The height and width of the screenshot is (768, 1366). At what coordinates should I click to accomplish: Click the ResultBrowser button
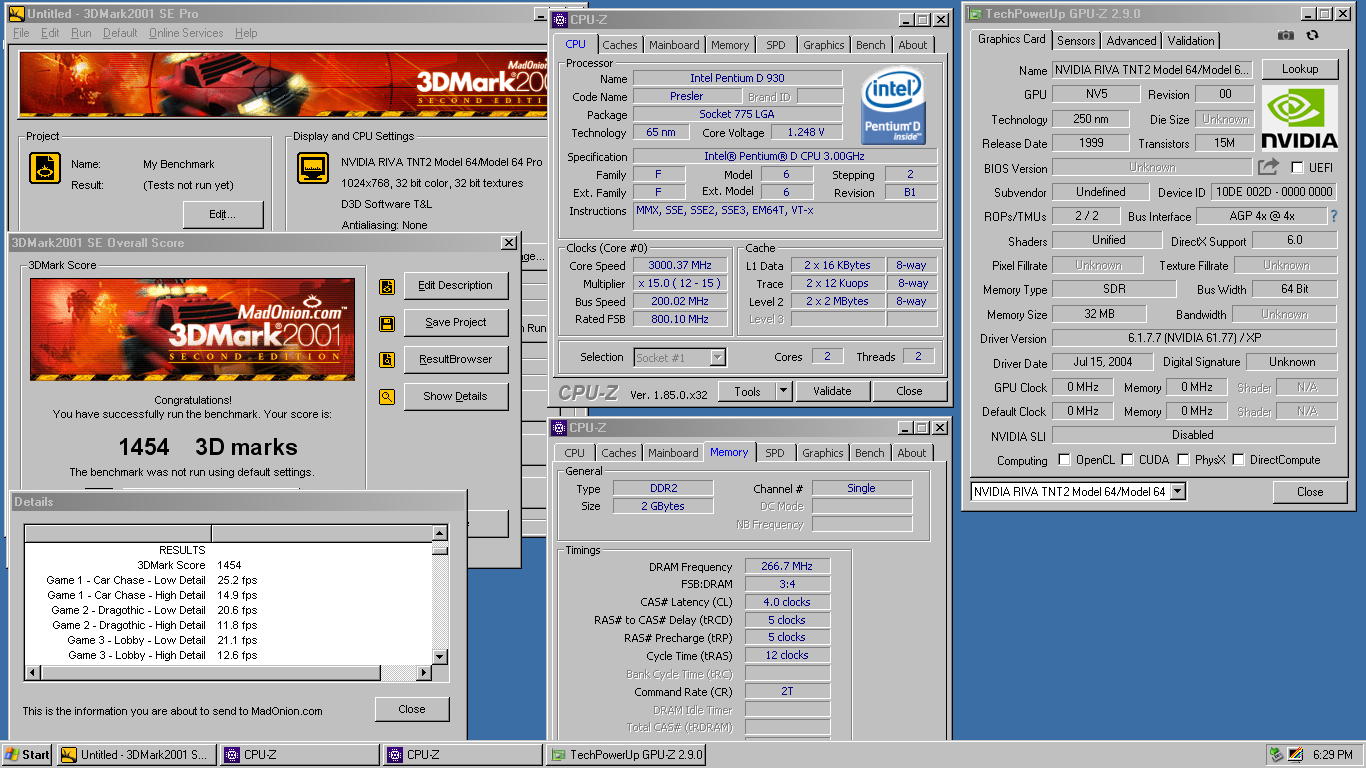pyautogui.click(x=456, y=359)
